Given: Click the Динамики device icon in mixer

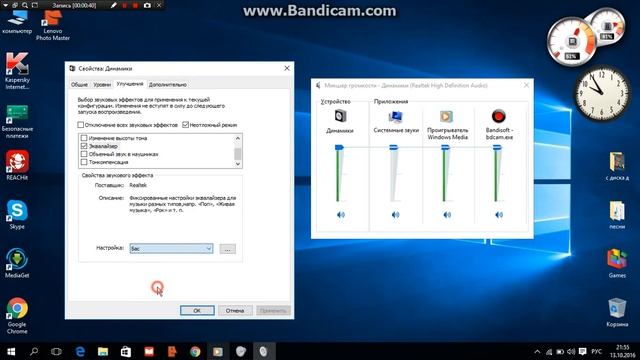Looking at the screenshot, I should click(340, 116).
